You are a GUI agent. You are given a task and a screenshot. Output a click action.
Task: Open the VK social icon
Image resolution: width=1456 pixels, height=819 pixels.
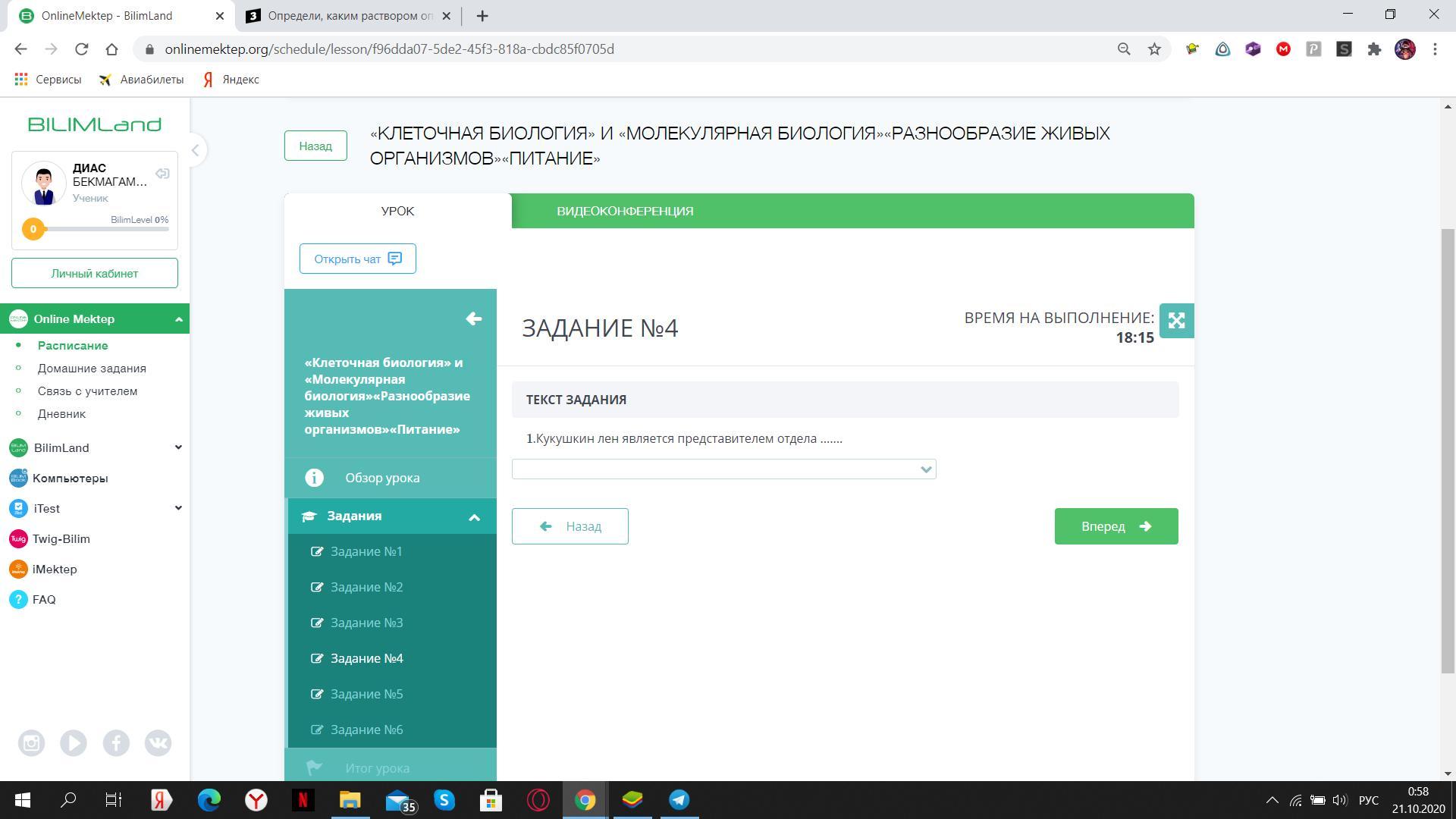point(158,743)
